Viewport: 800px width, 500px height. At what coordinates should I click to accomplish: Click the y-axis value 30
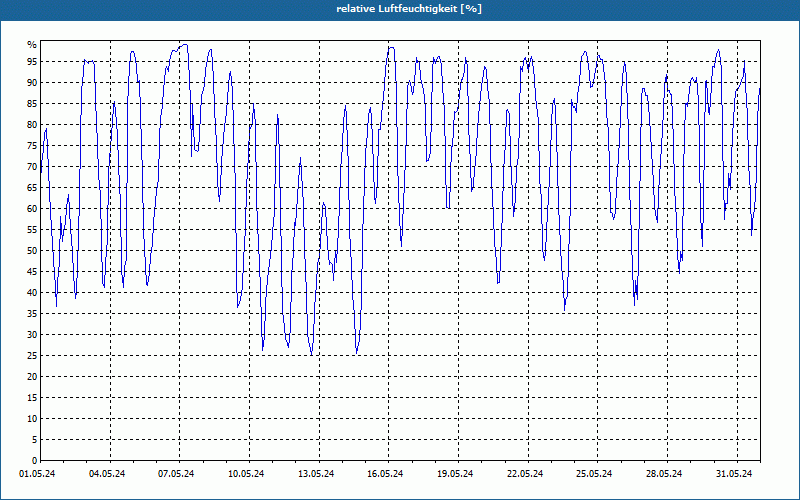[32, 335]
